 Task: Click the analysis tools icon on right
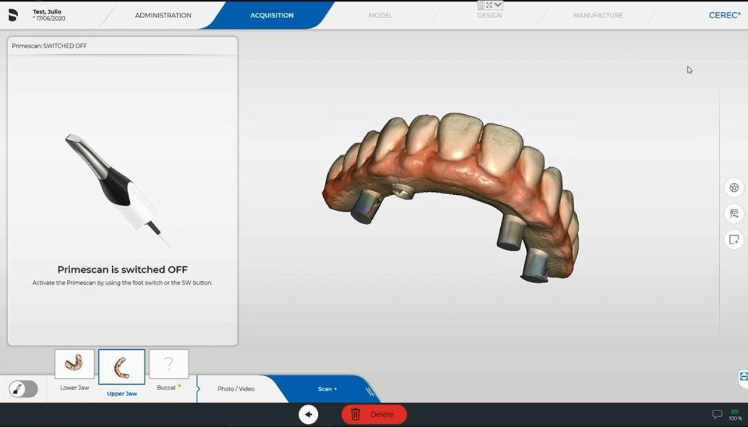[x=734, y=213]
